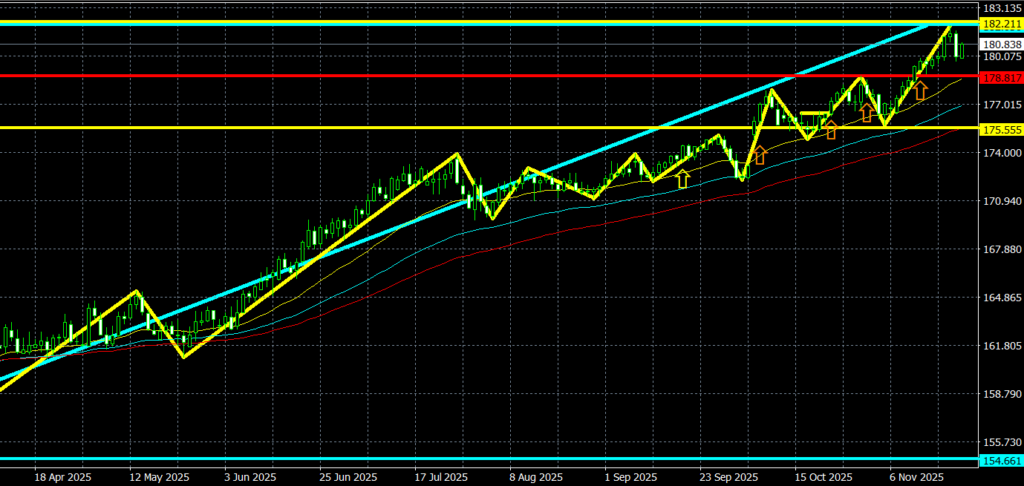Click the yellow 182.211 price label

(x=1001, y=24)
